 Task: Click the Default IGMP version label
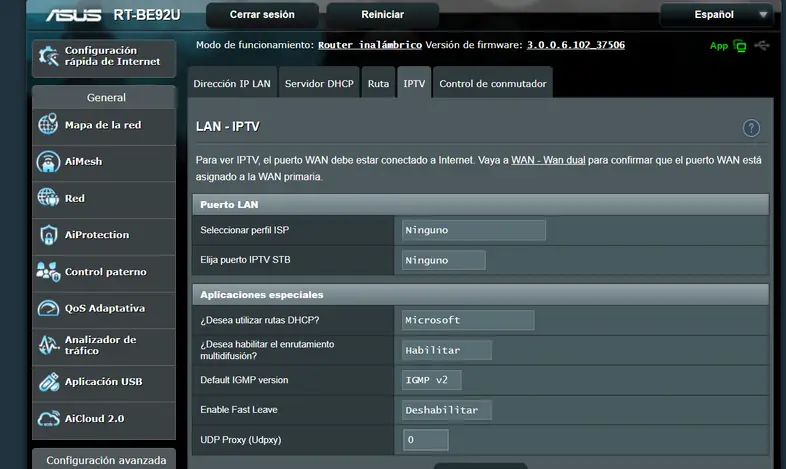pyautogui.click(x=244, y=380)
